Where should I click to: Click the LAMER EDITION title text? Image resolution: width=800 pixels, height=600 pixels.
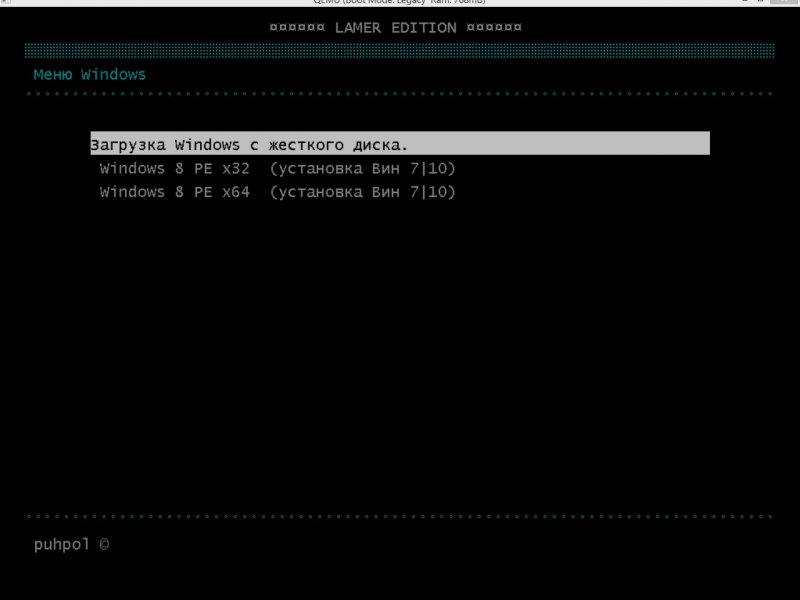[395, 28]
